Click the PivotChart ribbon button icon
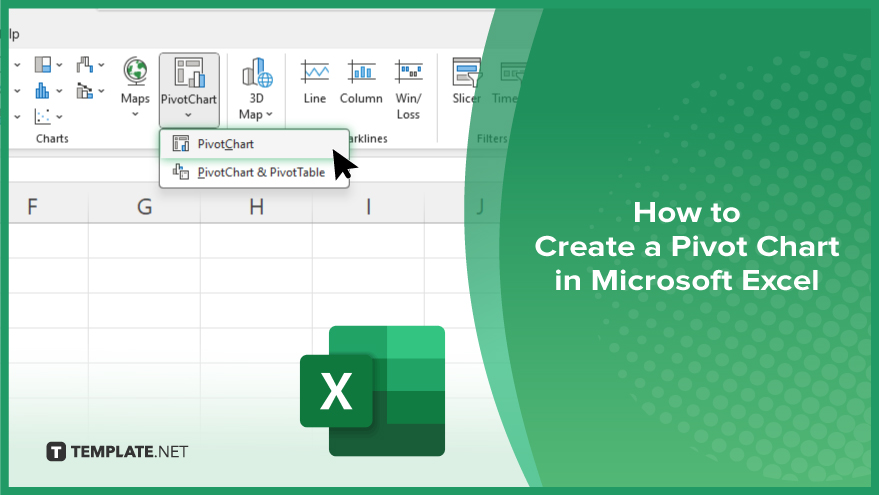The height and width of the screenshot is (495, 879). 189,72
